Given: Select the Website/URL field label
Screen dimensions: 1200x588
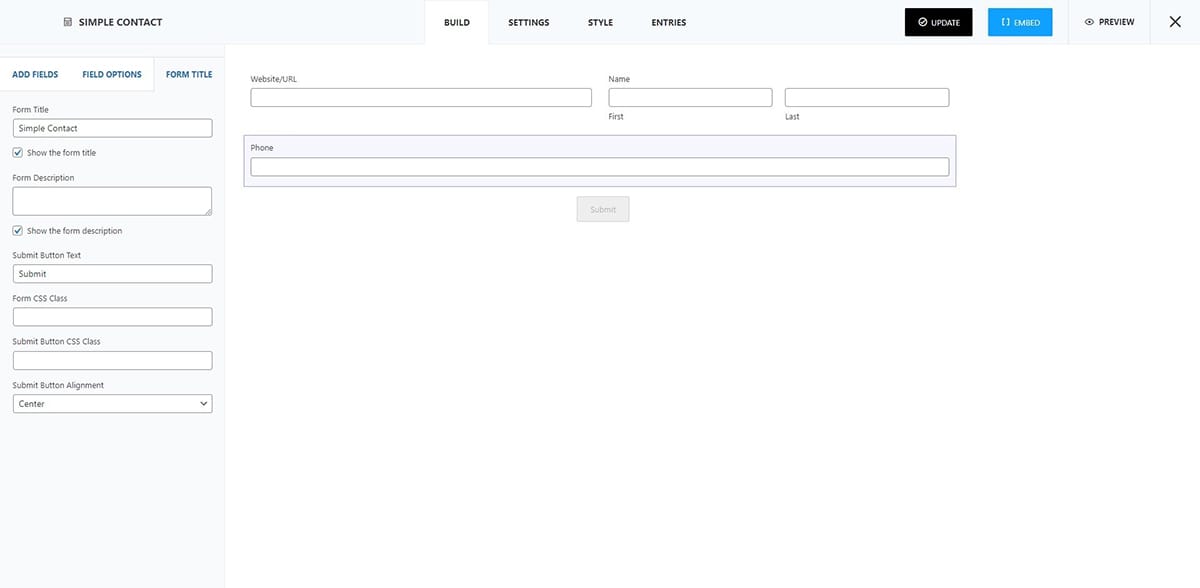Looking at the screenshot, I should coord(274,79).
